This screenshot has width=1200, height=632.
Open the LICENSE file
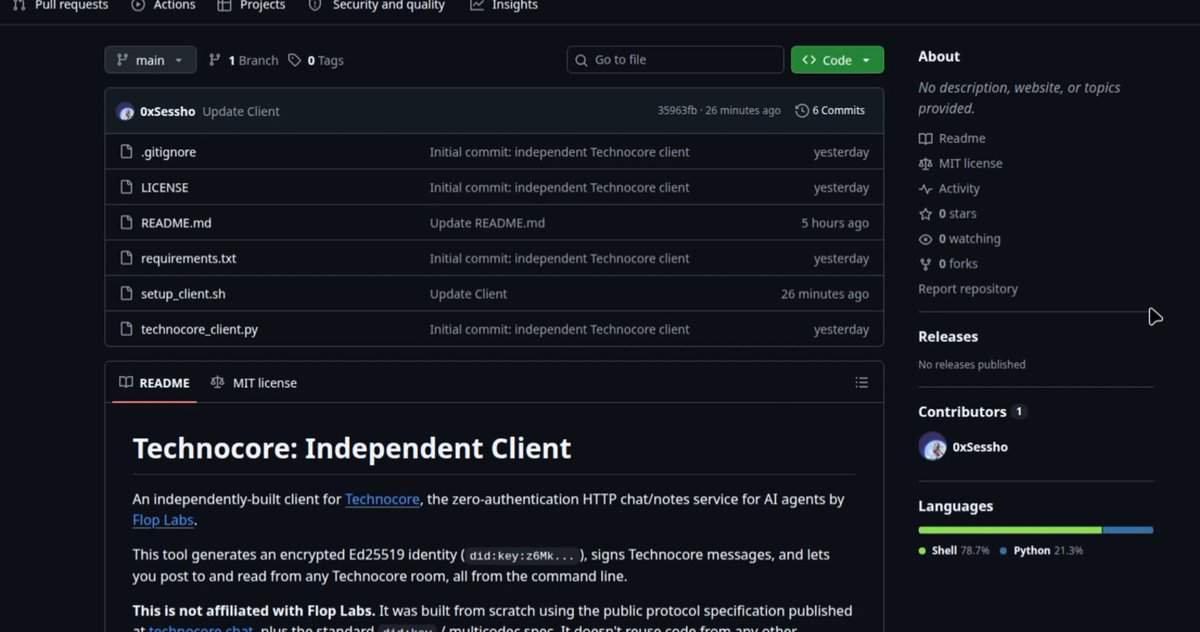click(x=164, y=187)
